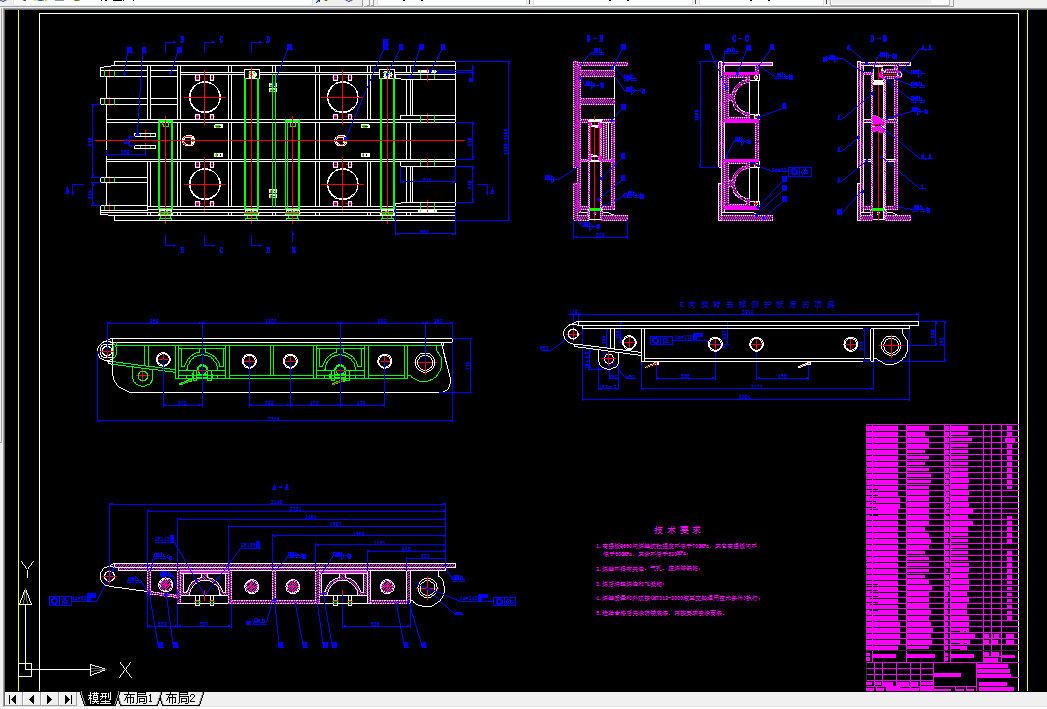Image resolution: width=1047 pixels, height=709 pixels.
Task: Select the 技术要求 heading text
Action: 678,530
